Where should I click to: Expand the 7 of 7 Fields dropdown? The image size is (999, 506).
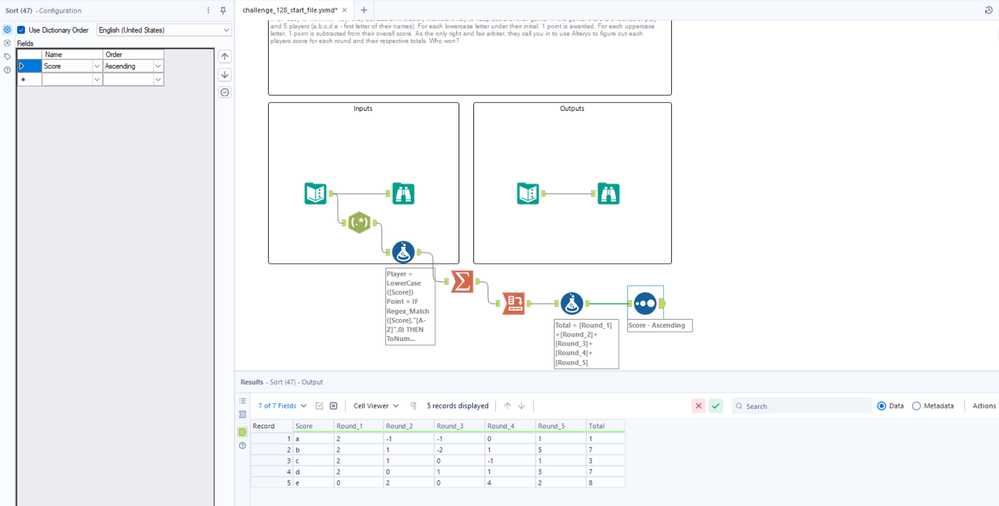pos(282,406)
